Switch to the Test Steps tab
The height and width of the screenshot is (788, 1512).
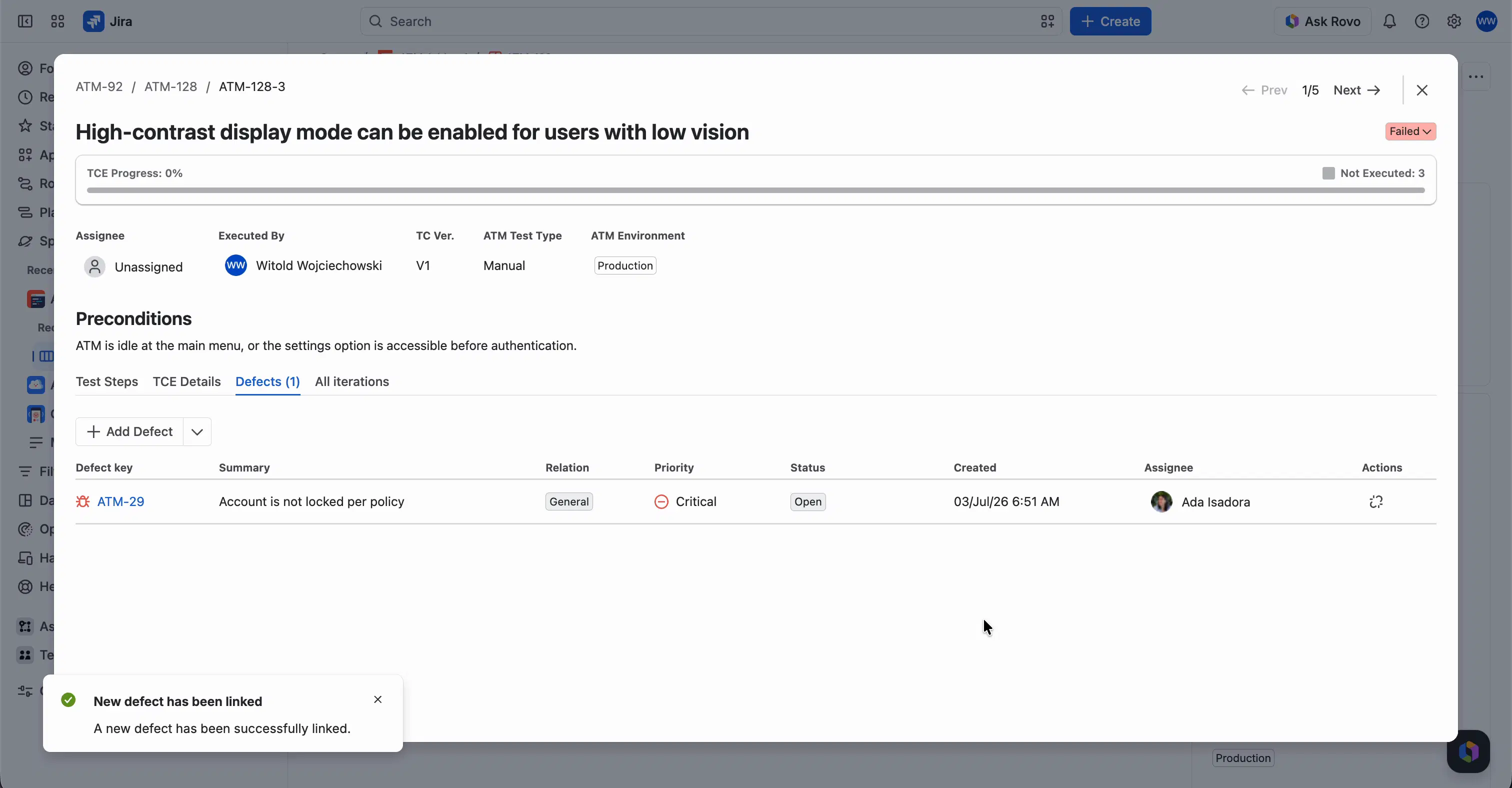coord(107,381)
